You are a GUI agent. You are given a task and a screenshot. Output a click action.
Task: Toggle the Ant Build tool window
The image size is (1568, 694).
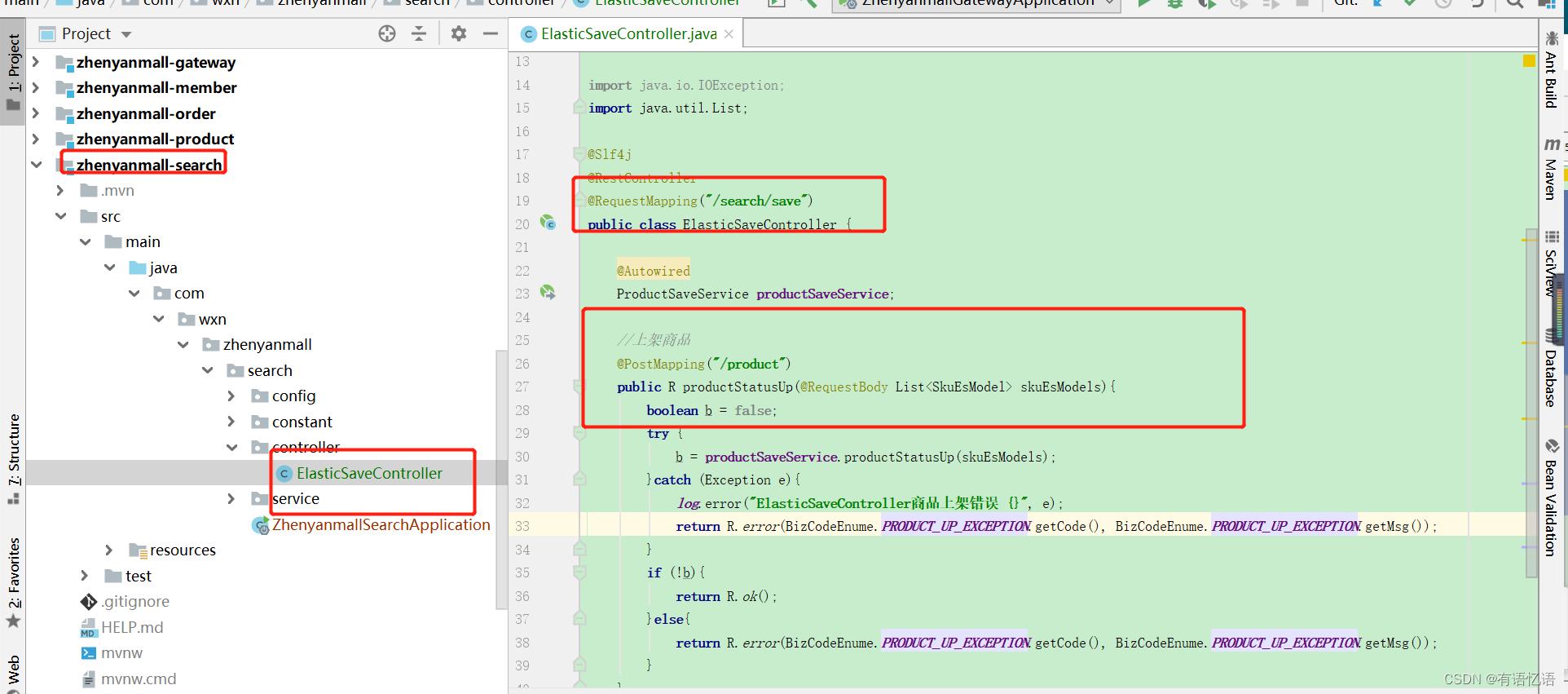pyautogui.click(x=1551, y=70)
